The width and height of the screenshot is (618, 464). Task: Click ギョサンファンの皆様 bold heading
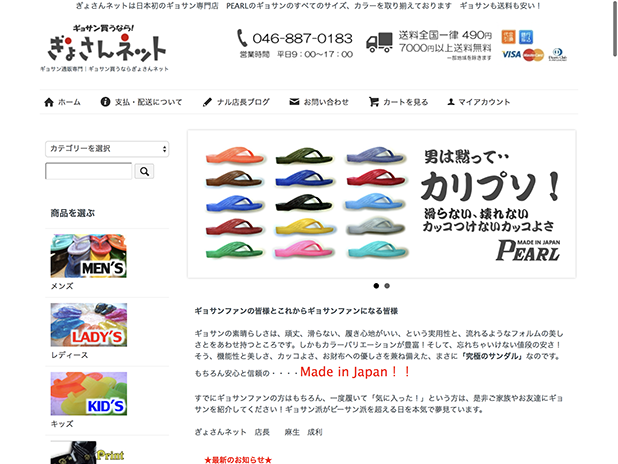point(296,311)
